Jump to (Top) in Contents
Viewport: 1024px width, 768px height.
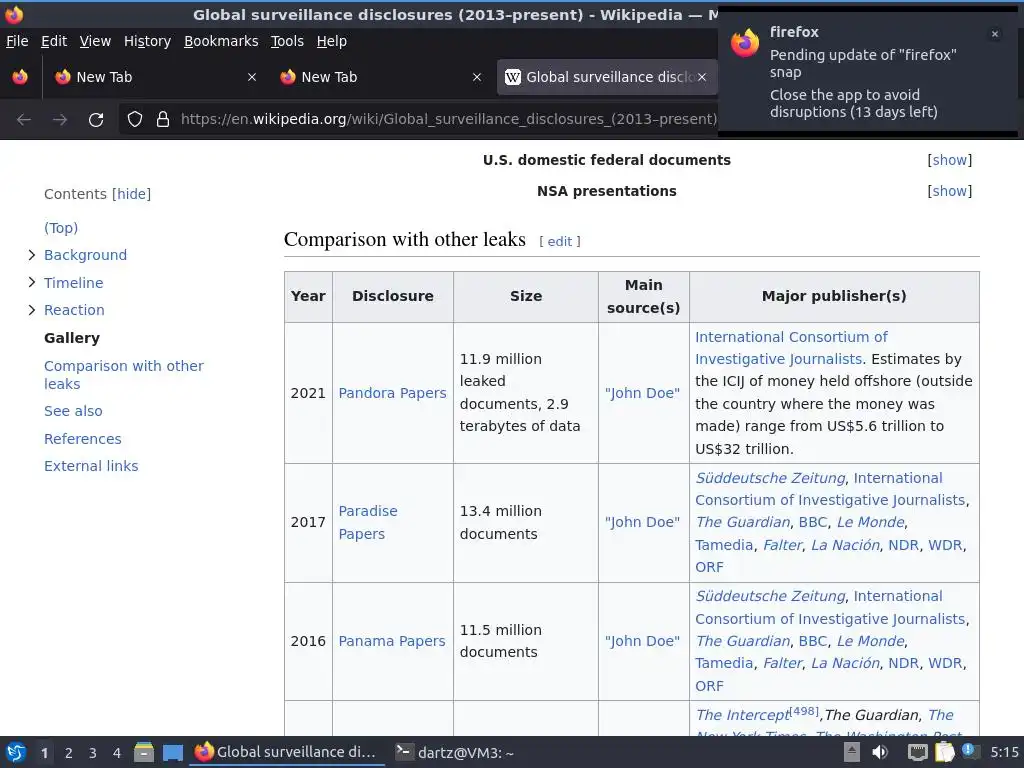pyautogui.click(x=61, y=228)
